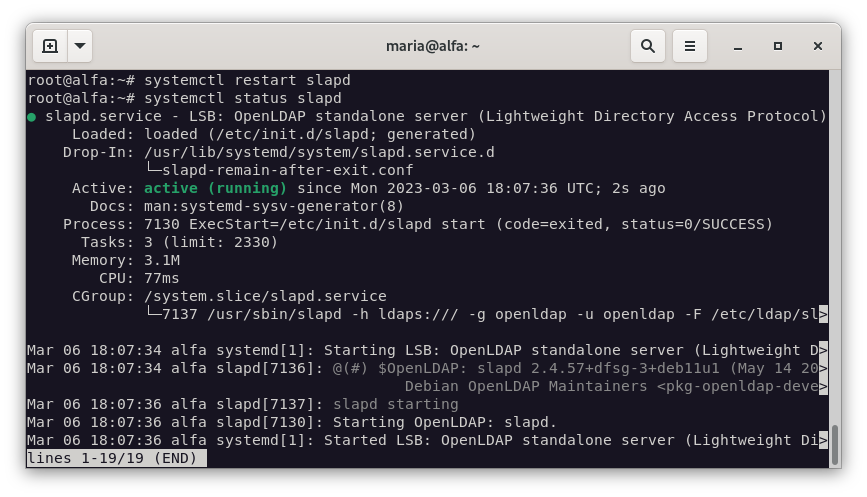Click the terminal scrollbar thumb
The width and height of the screenshot is (867, 497).
pos(835,440)
